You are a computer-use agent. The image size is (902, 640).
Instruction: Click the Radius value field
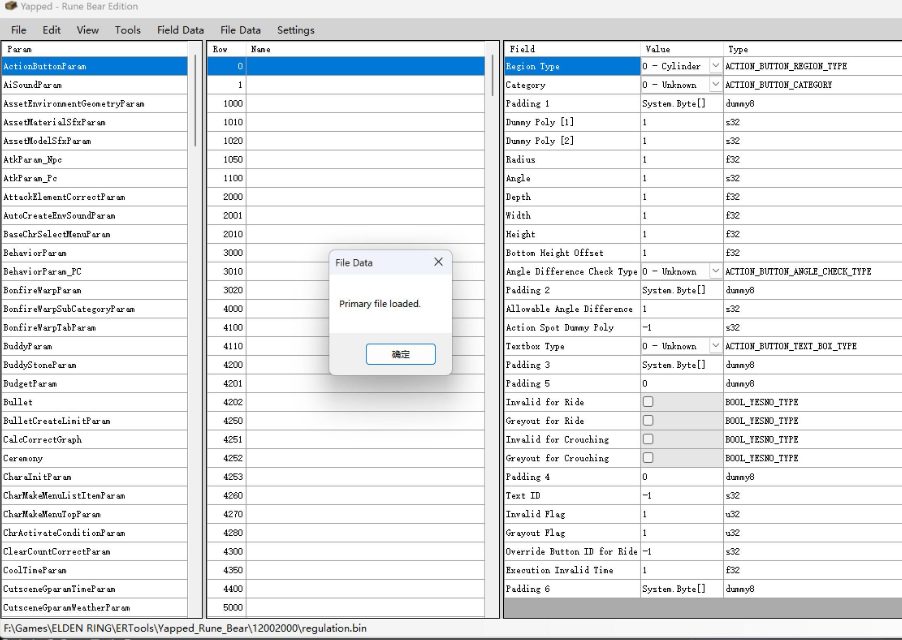point(680,159)
